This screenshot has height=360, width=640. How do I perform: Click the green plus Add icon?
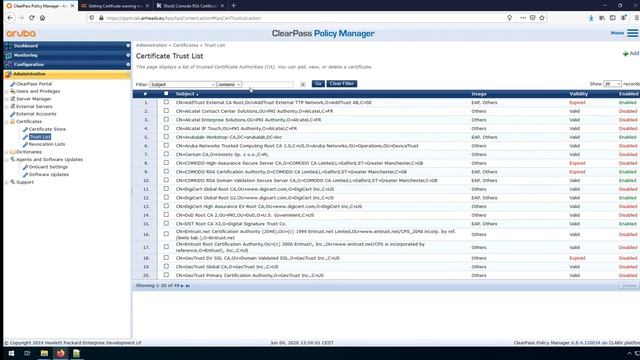pyautogui.click(x=625, y=53)
